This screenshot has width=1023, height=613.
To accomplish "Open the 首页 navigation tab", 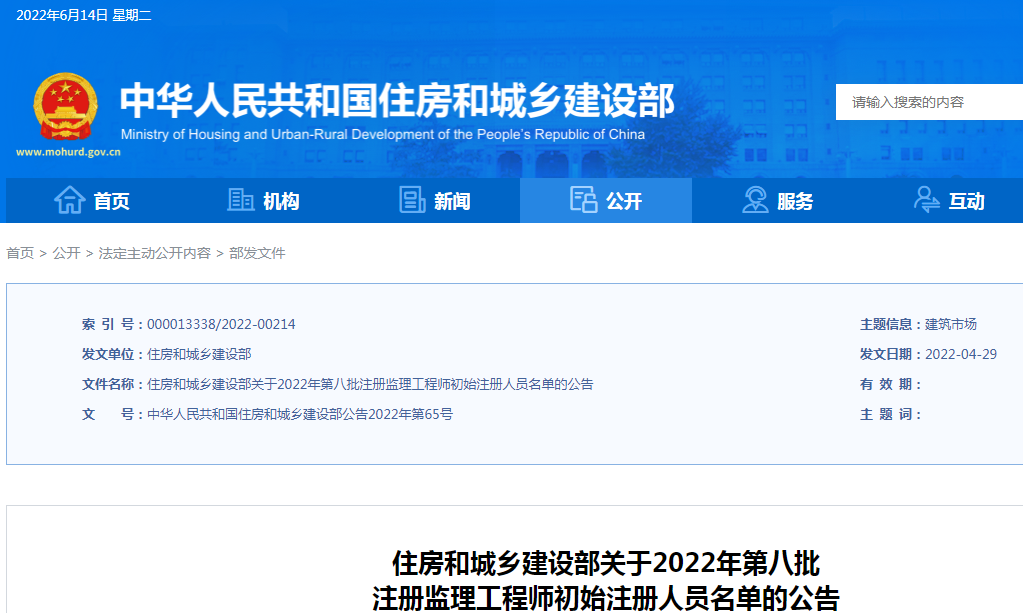I will 92,201.
